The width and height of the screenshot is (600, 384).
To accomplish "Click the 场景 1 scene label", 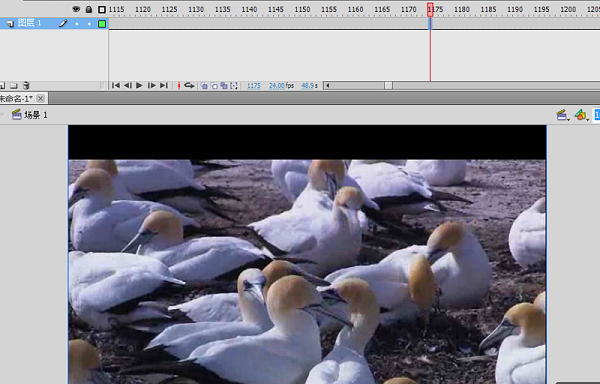I will (x=36, y=115).
